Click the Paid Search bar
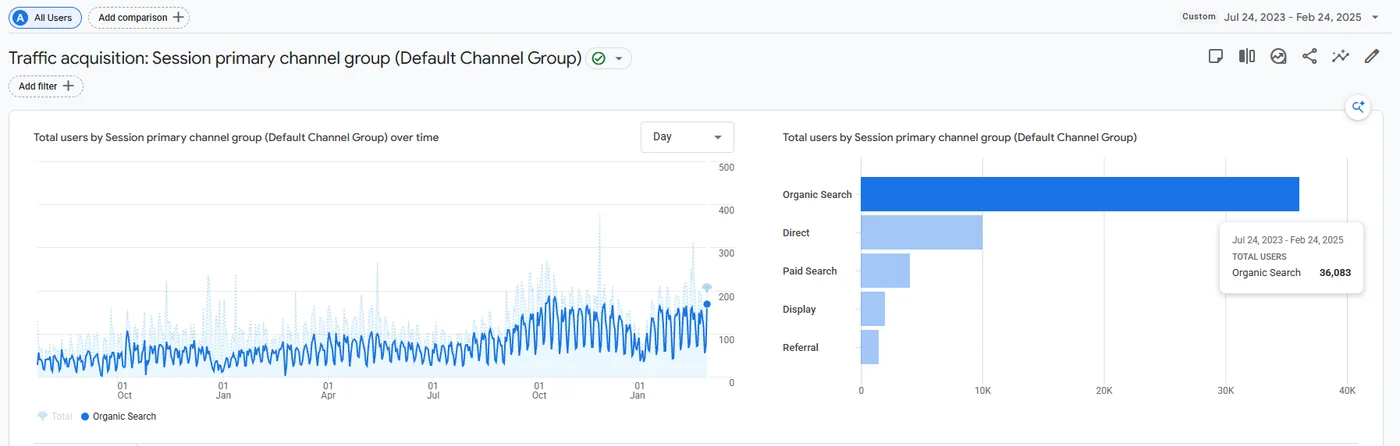The height and width of the screenshot is (446, 1400). (885, 270)
